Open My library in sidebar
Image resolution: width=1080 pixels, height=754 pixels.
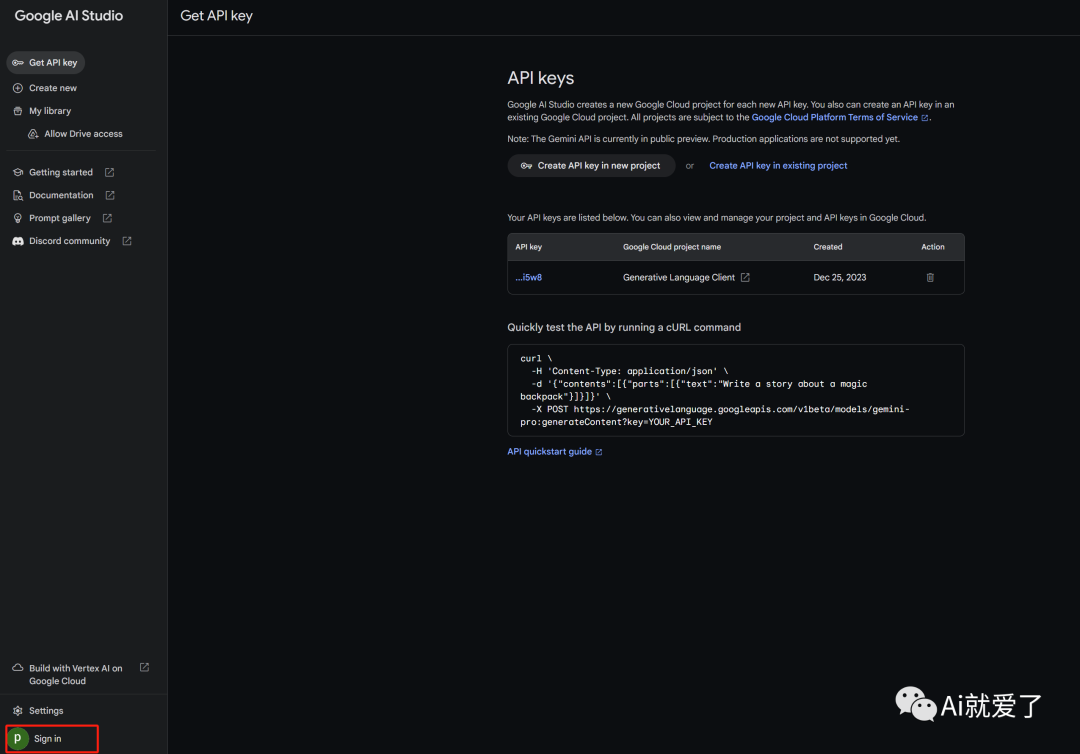coord(49,111)
